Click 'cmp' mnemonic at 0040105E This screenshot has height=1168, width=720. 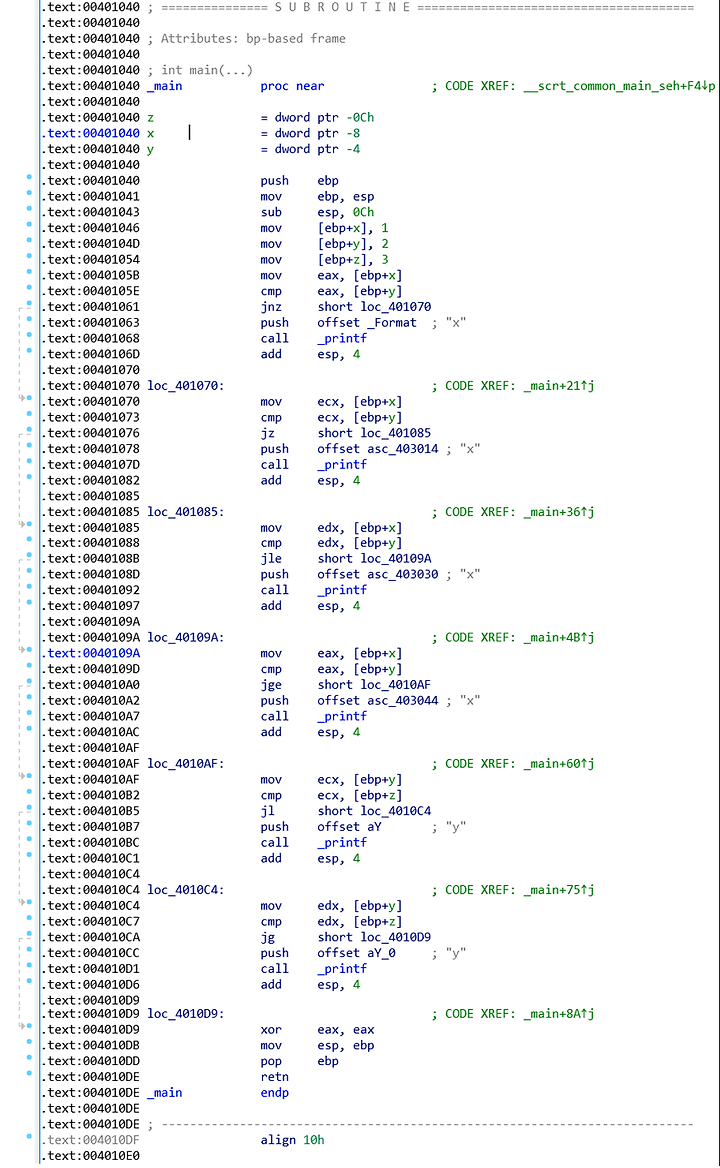[271, 291]
